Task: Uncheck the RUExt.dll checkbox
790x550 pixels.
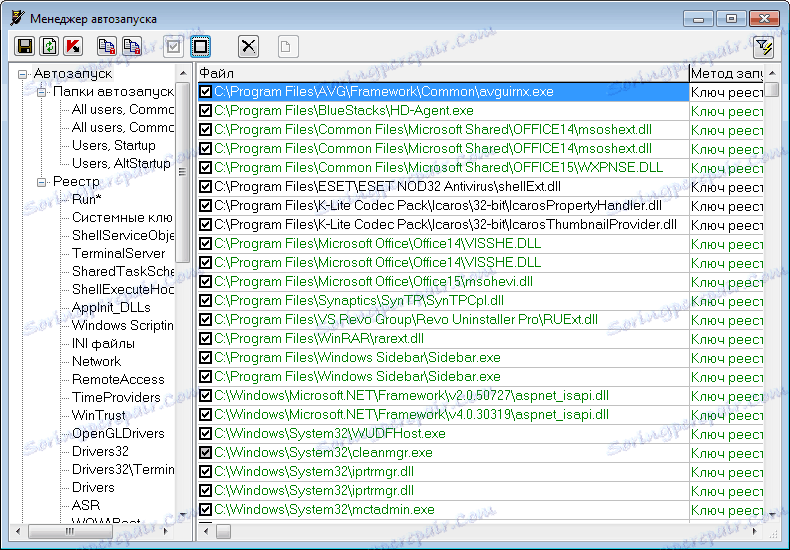Action: (x=205, y=320)
